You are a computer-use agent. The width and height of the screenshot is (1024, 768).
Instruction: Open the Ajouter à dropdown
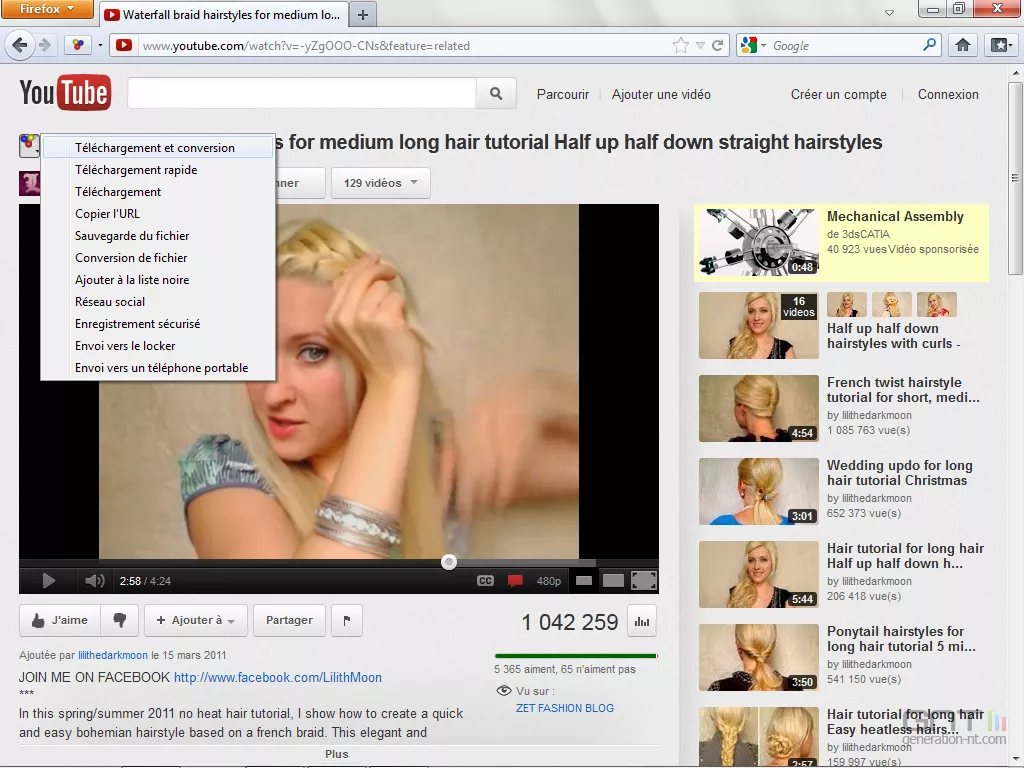pyautogui.click(x=196, y=620)
